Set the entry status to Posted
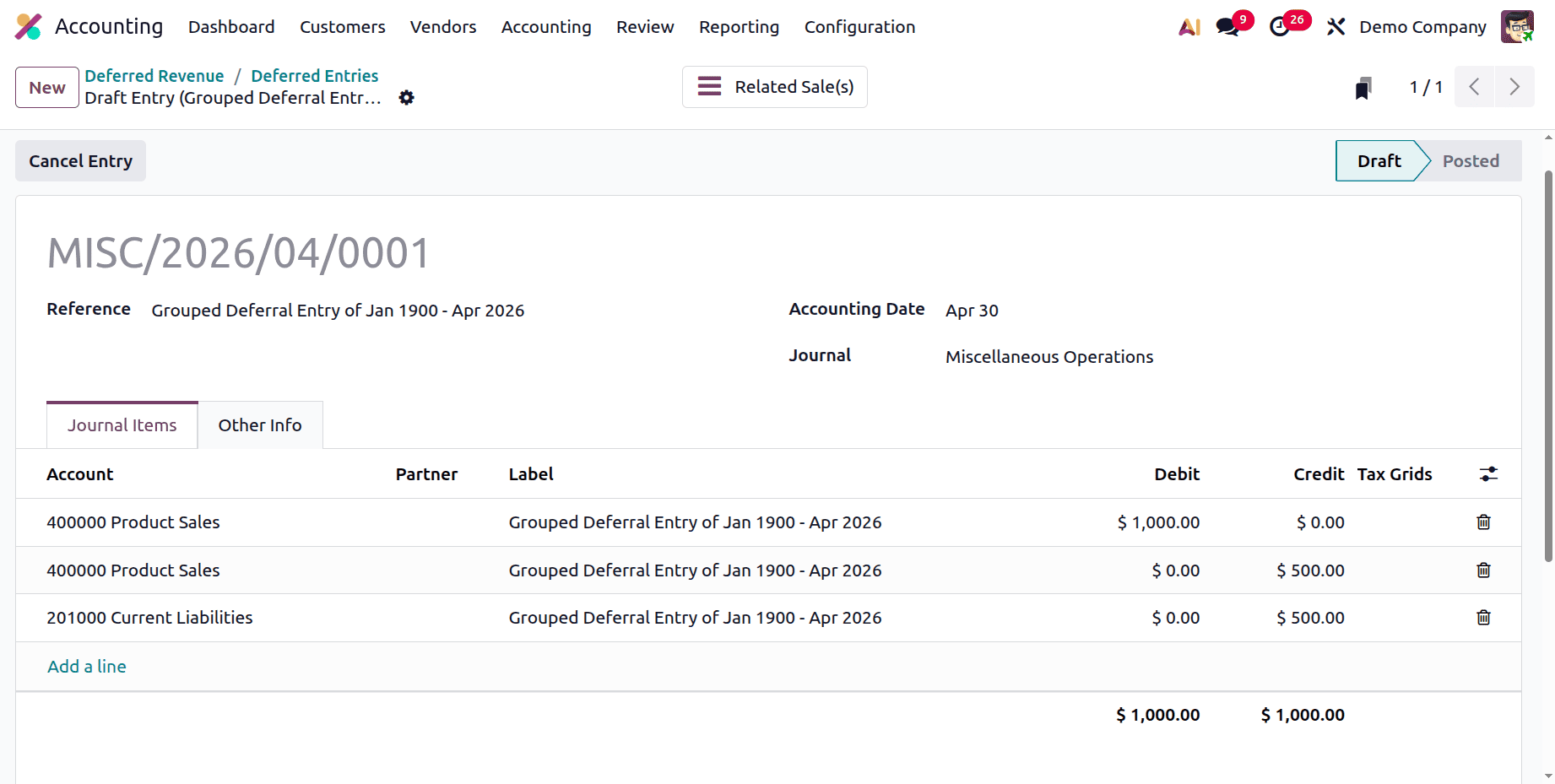The height and width of the screenshot is (784, 1555). click(x=1471, y=160)
